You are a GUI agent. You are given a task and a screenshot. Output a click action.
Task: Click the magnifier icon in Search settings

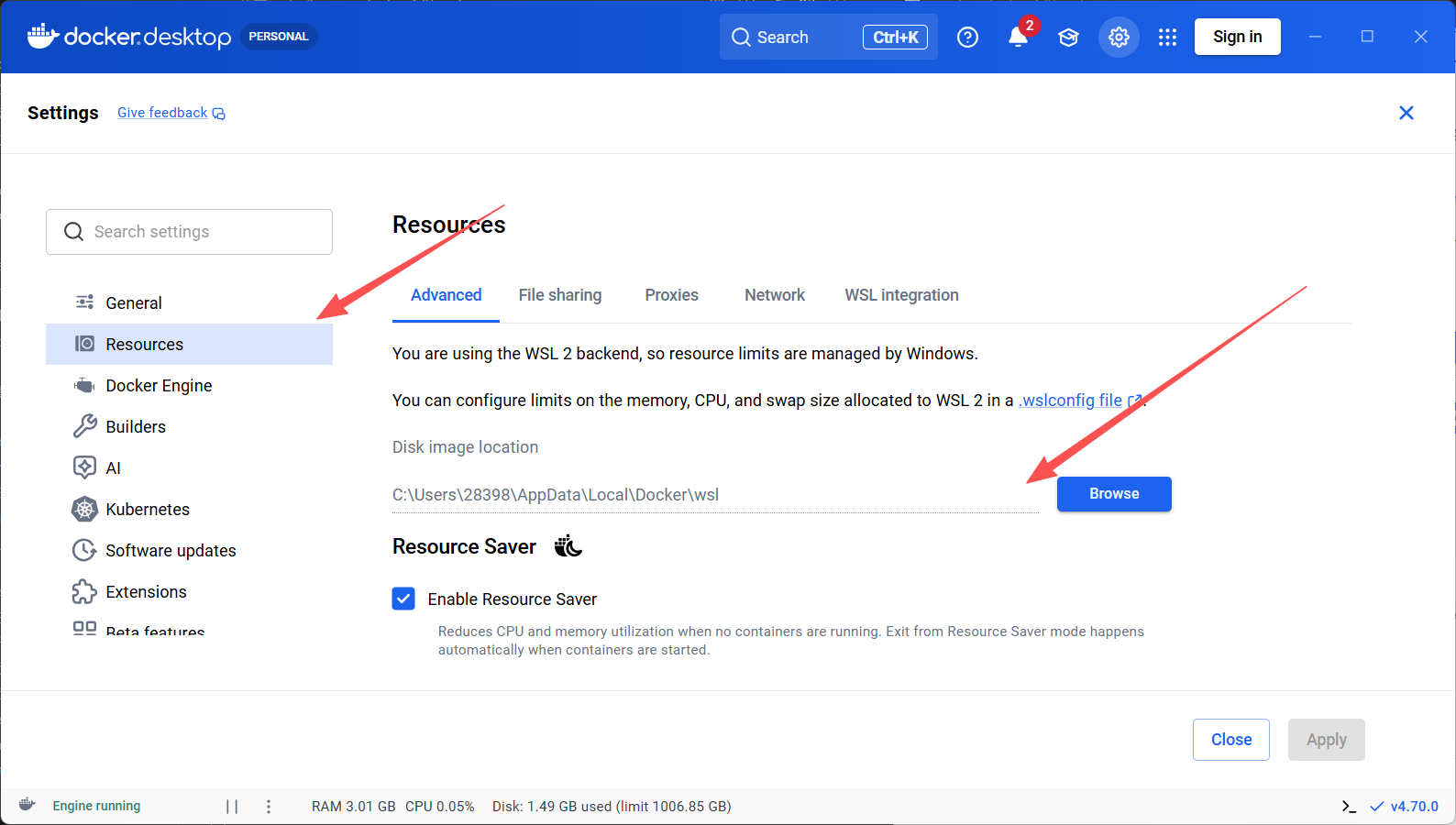[74, 232]
